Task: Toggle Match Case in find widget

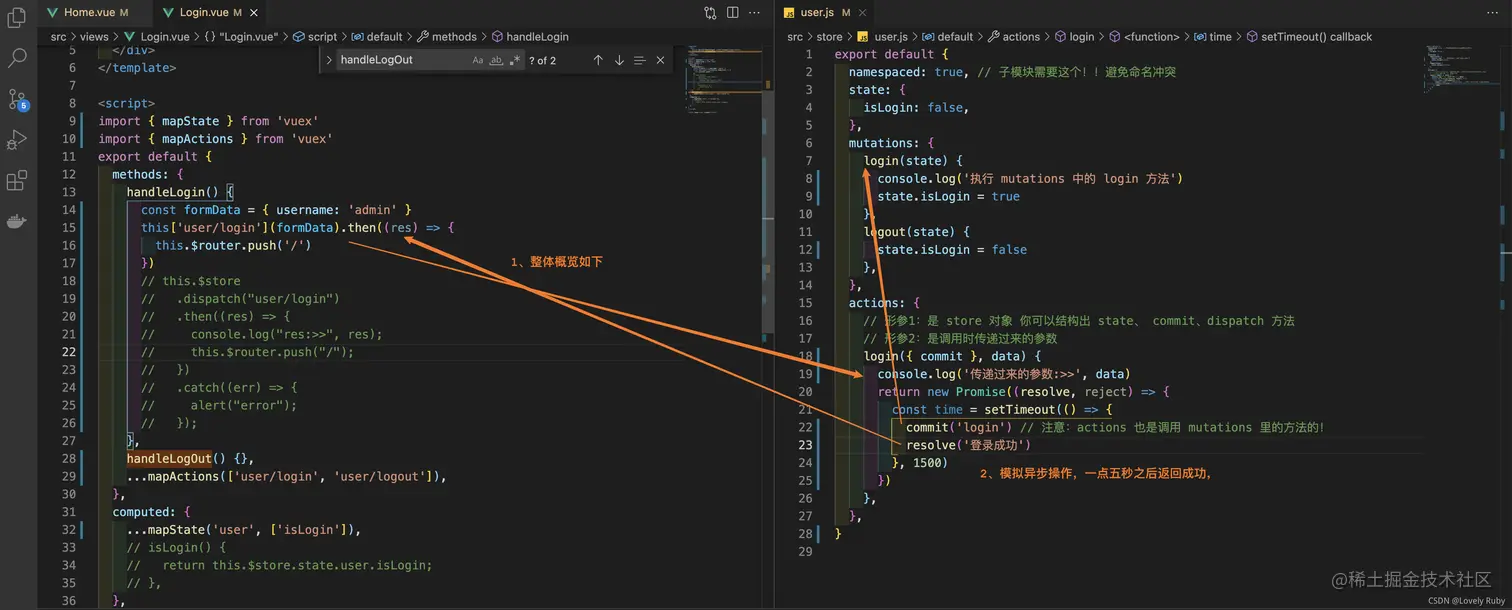Action: coord(478,60)
